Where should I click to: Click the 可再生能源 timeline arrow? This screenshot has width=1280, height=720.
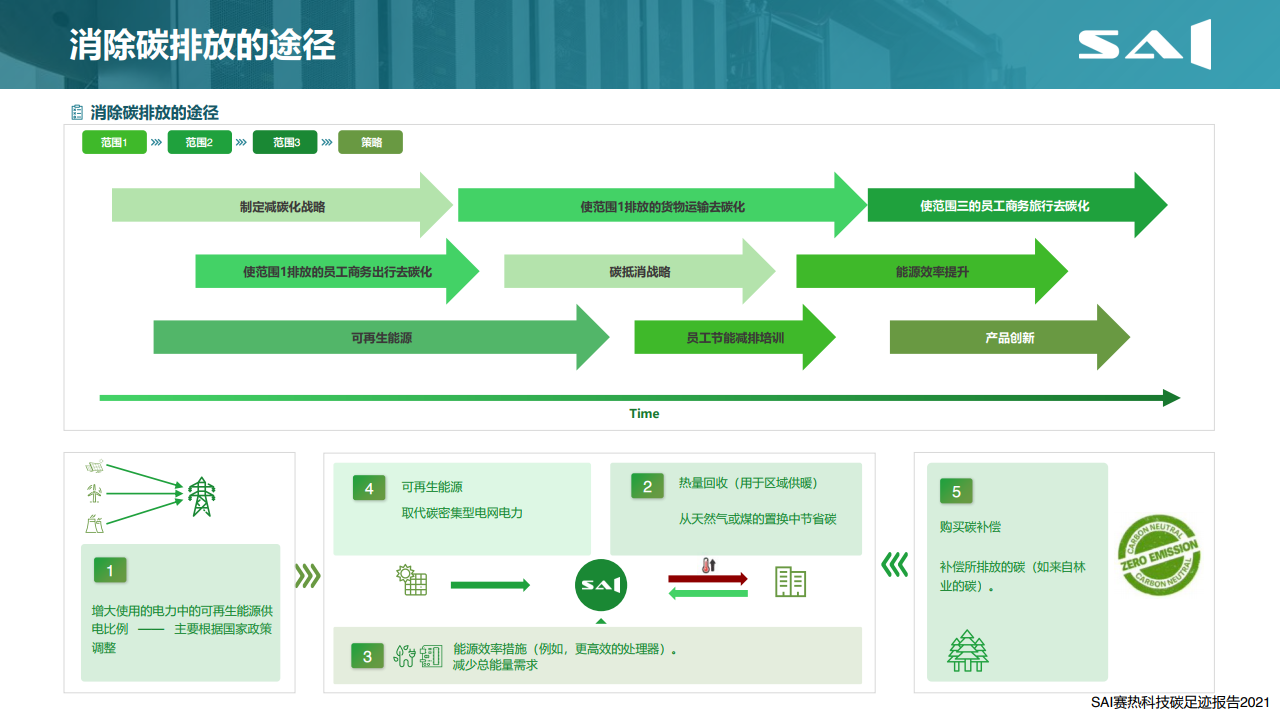[x=381, y=337]
